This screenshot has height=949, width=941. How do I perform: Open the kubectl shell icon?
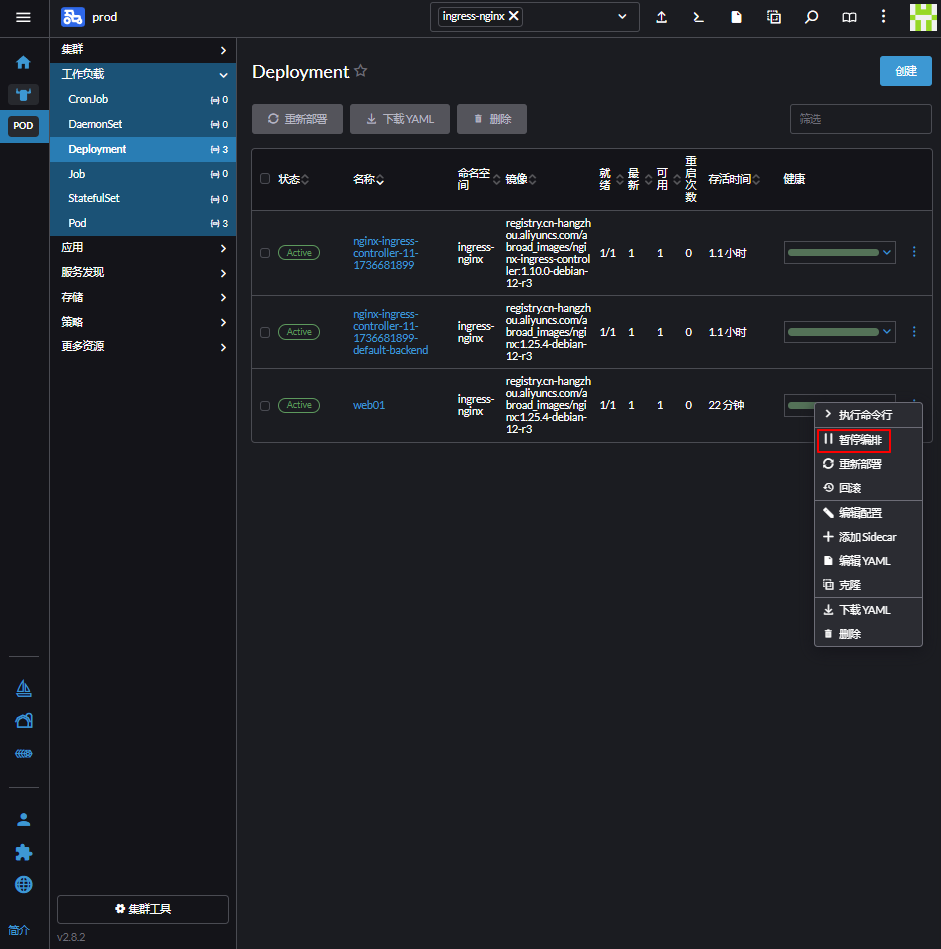coord(698,17)
